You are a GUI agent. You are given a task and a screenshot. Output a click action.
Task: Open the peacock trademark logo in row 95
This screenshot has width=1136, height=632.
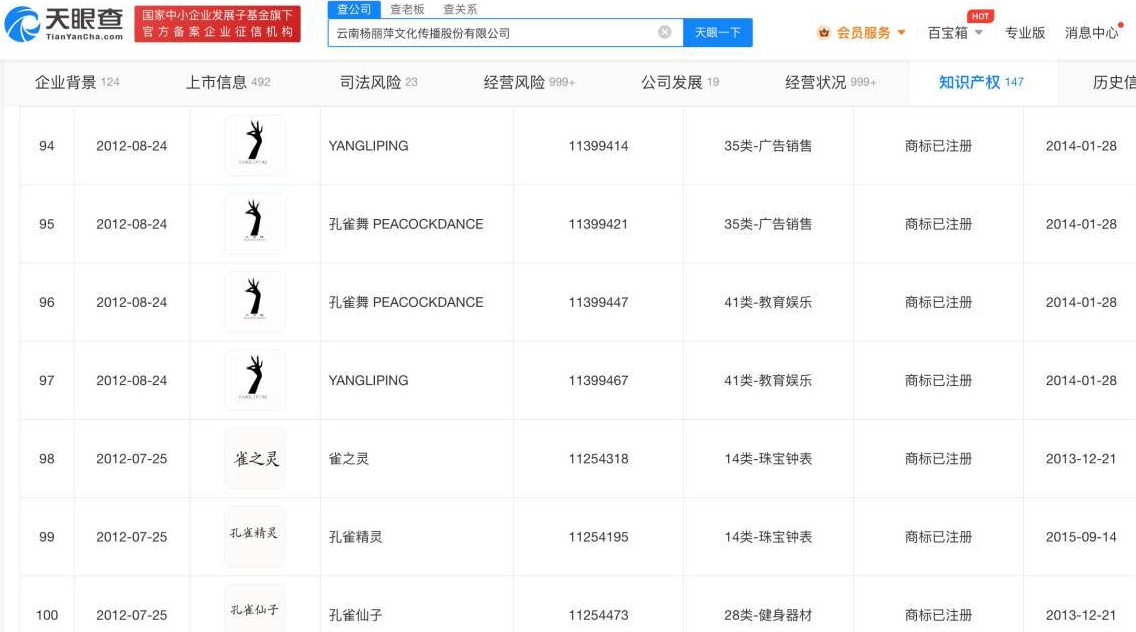tap(254, 224)
